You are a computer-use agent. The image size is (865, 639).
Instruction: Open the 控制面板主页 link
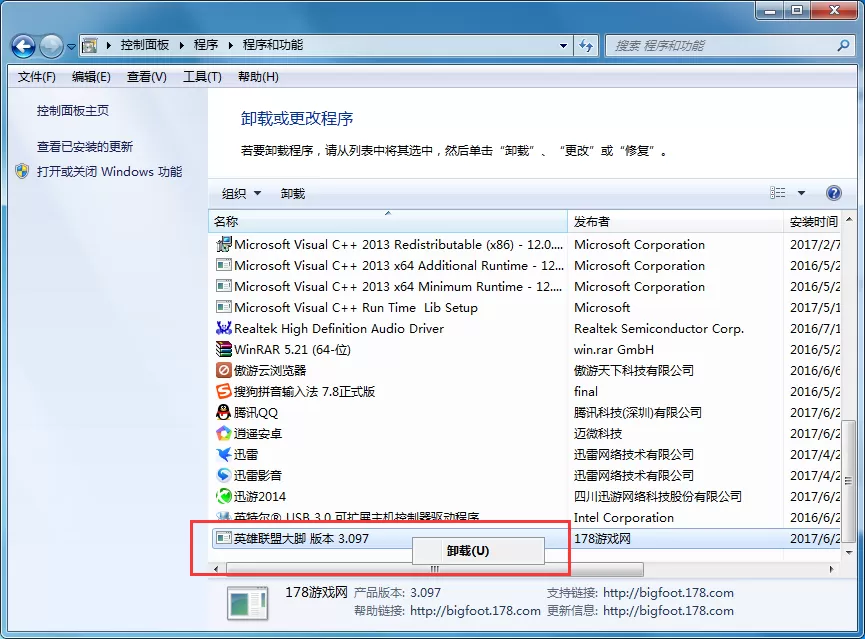(73, 110)
